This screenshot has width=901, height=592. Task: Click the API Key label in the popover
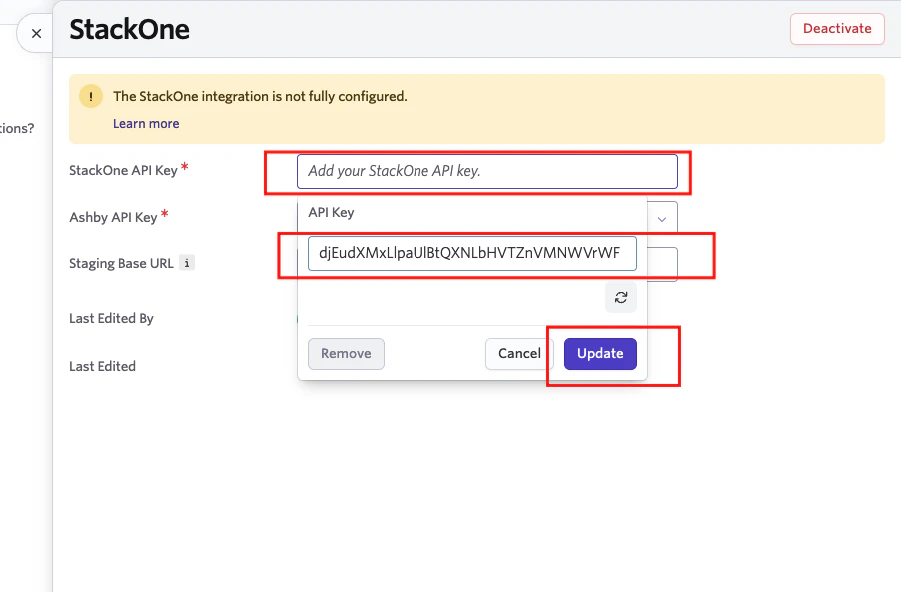tap(331, 212)
